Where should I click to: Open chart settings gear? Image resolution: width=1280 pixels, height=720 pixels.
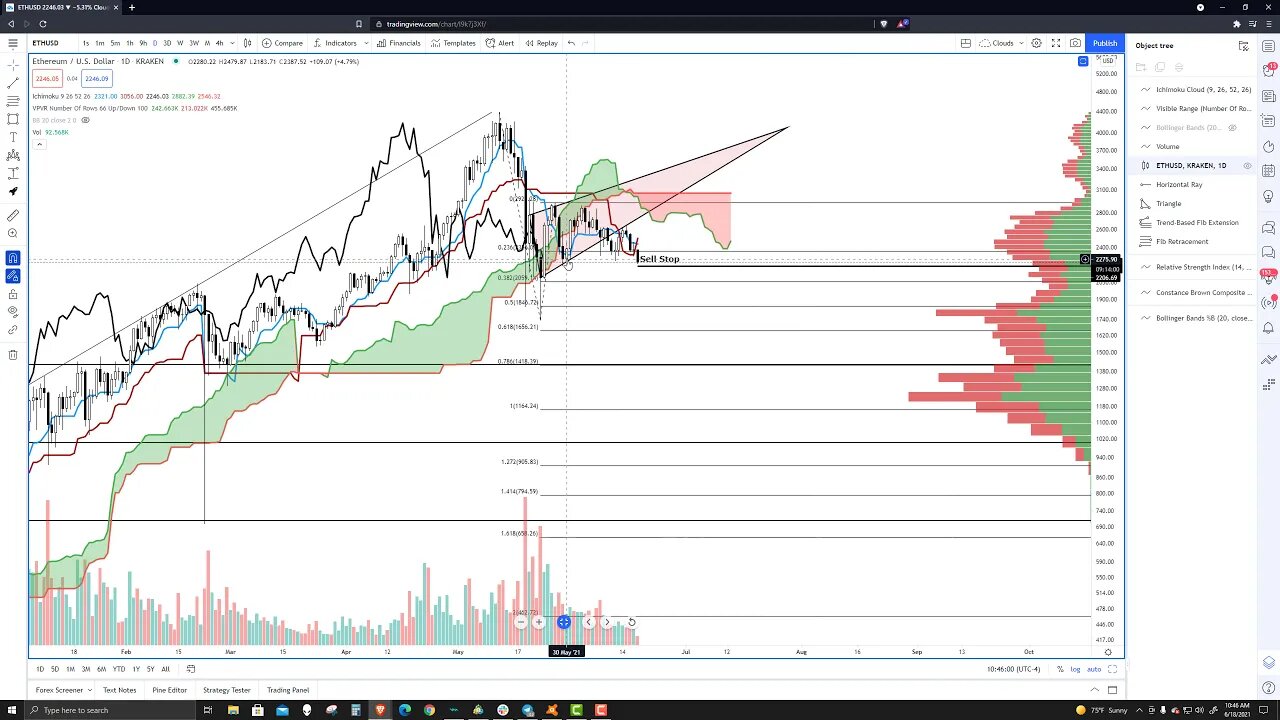coord(1036,43)
